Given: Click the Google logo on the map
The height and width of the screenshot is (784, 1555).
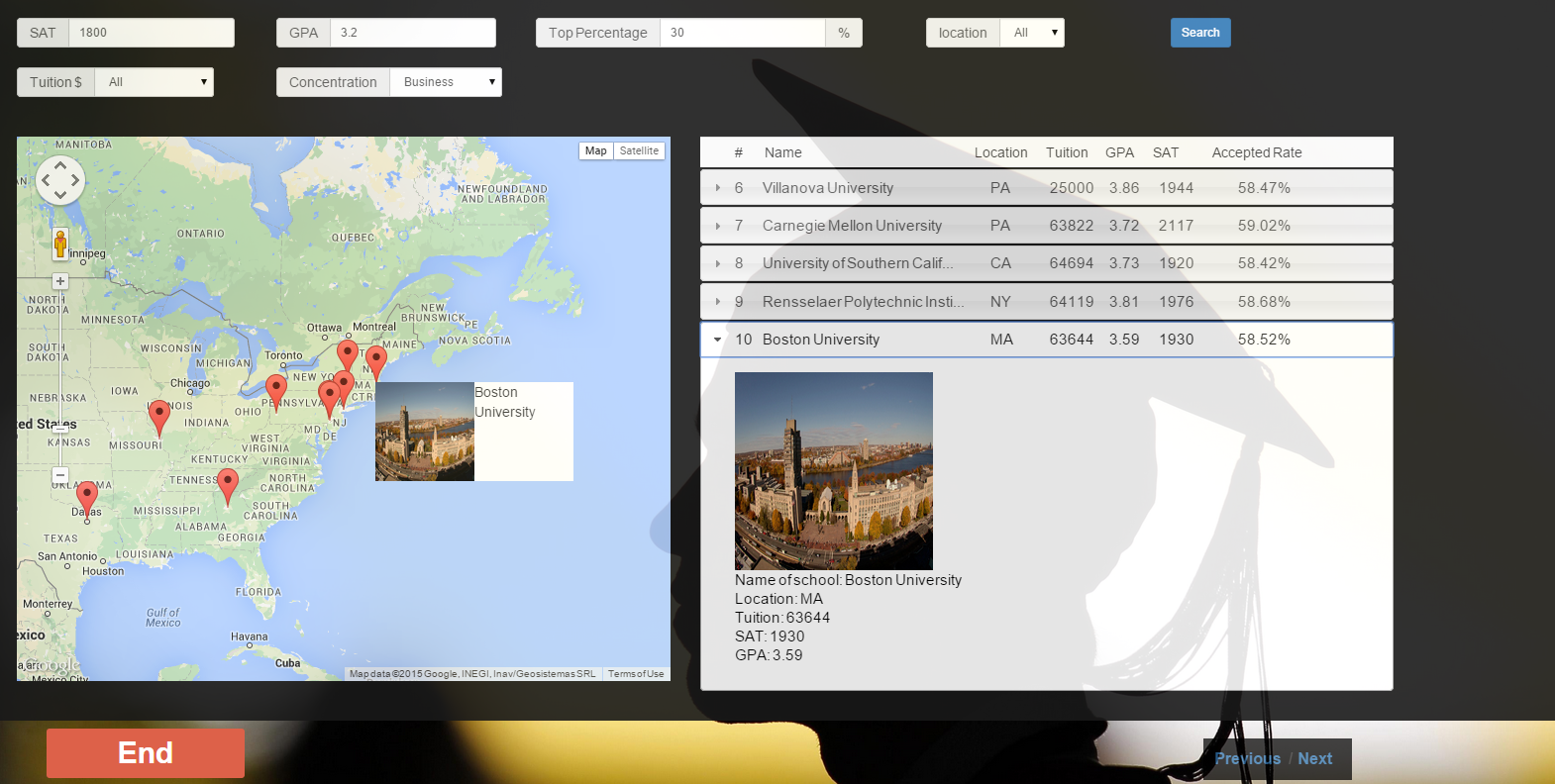Looking at the screenshot, I should (x=52, y=665).
